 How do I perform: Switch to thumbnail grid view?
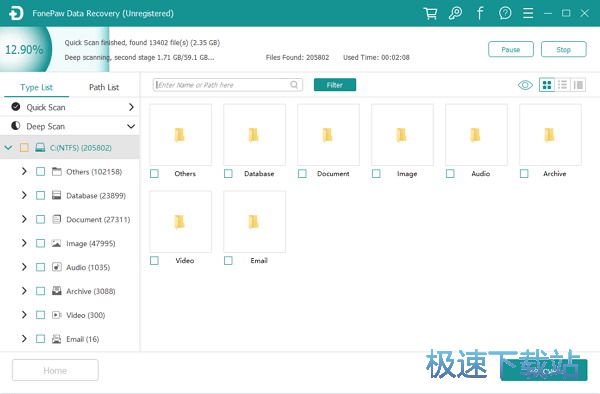(547, 85)
